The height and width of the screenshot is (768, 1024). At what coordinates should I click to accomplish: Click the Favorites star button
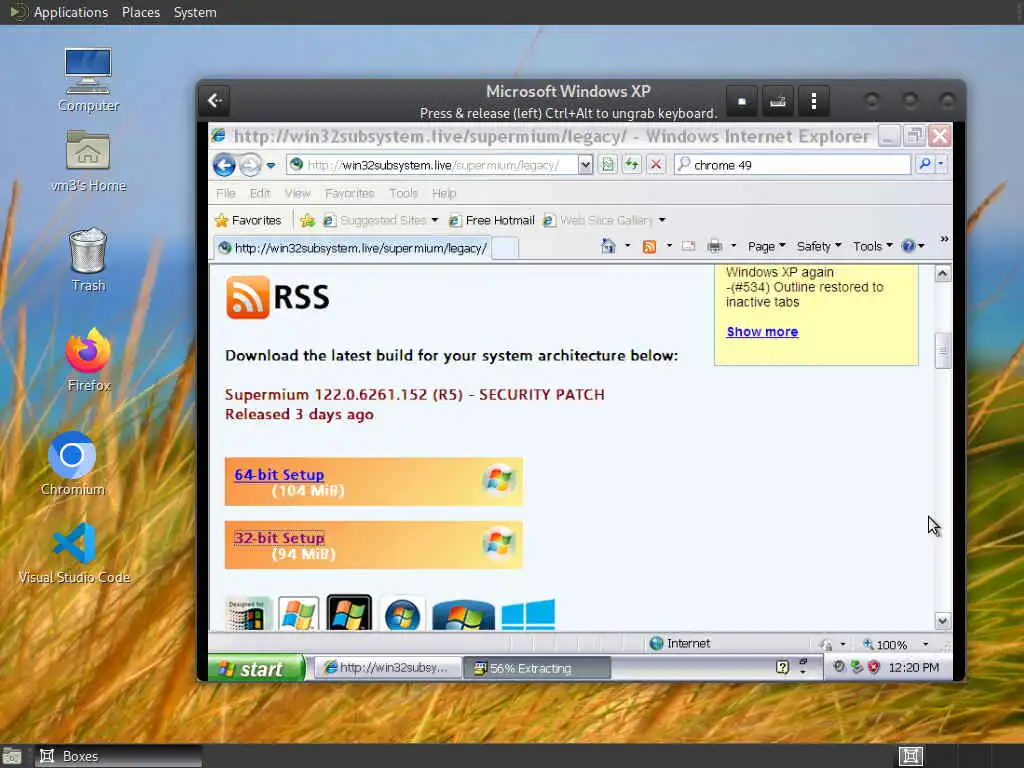(248, 221)
